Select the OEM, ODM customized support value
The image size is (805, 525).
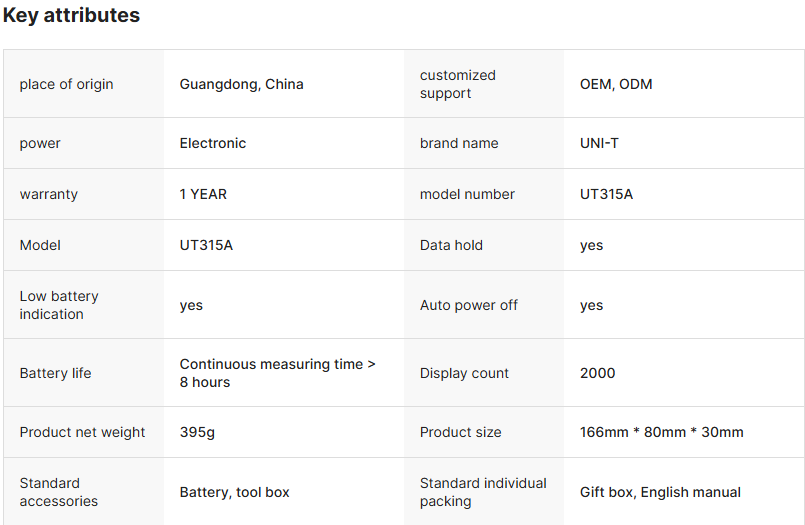(616, 84)
